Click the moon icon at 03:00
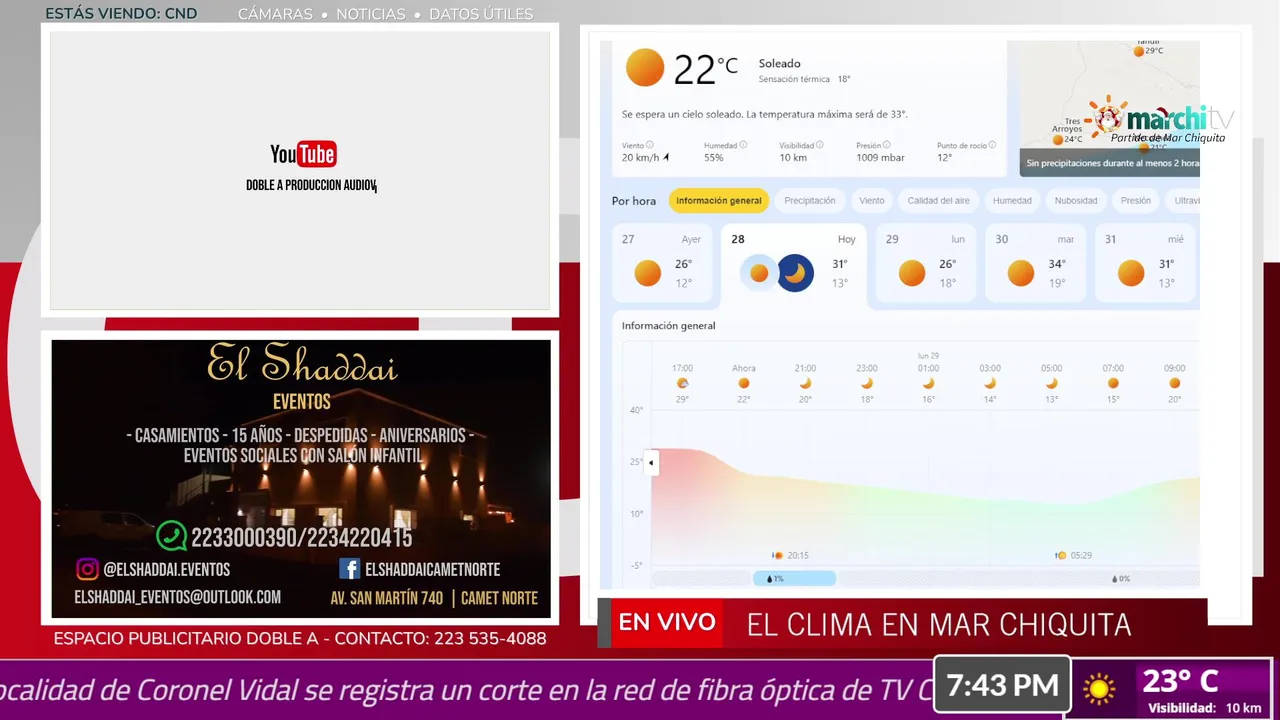 click(x=990, y=383)
